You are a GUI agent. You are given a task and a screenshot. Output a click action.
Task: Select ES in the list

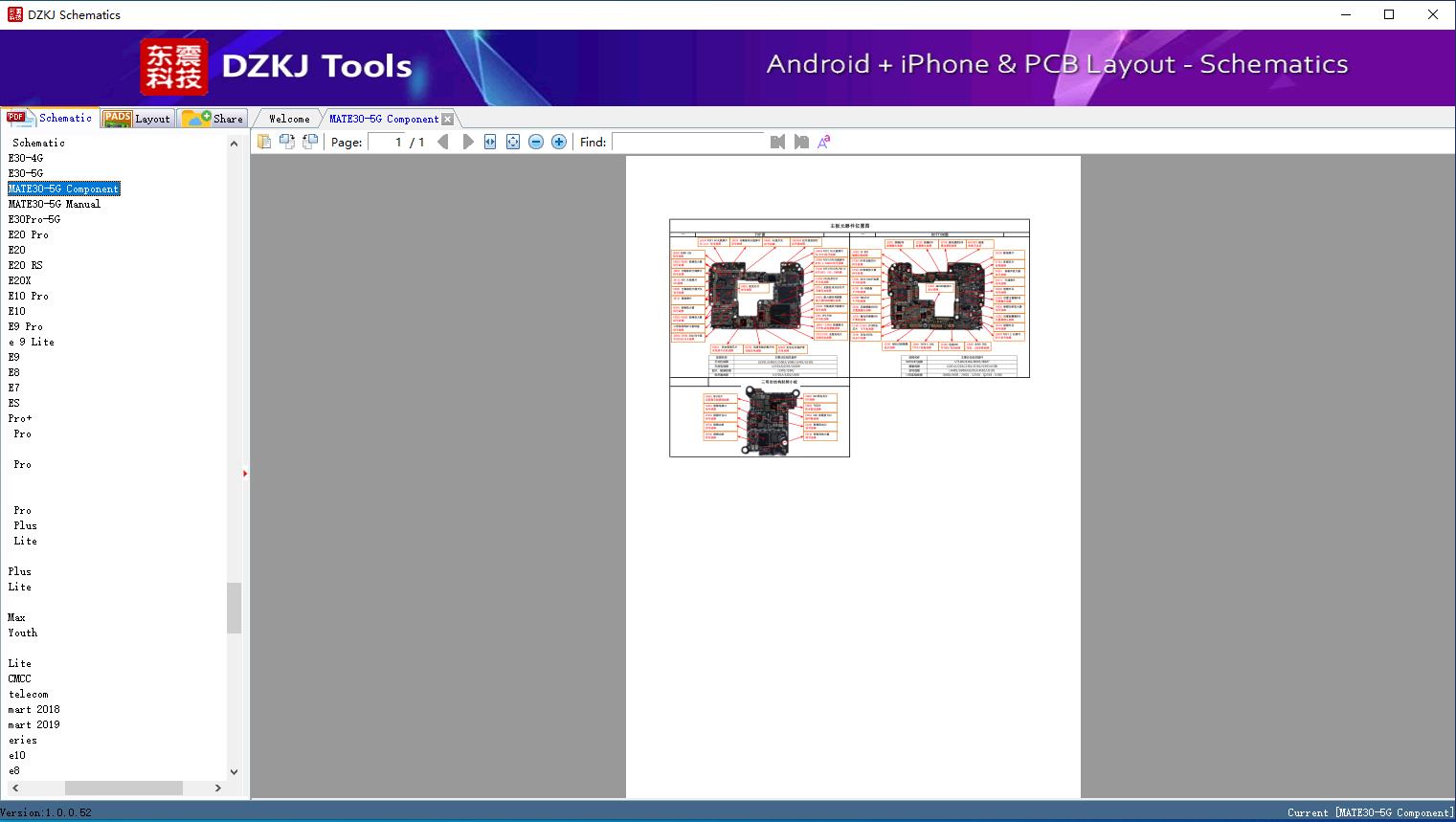click(x=14, y=403)
